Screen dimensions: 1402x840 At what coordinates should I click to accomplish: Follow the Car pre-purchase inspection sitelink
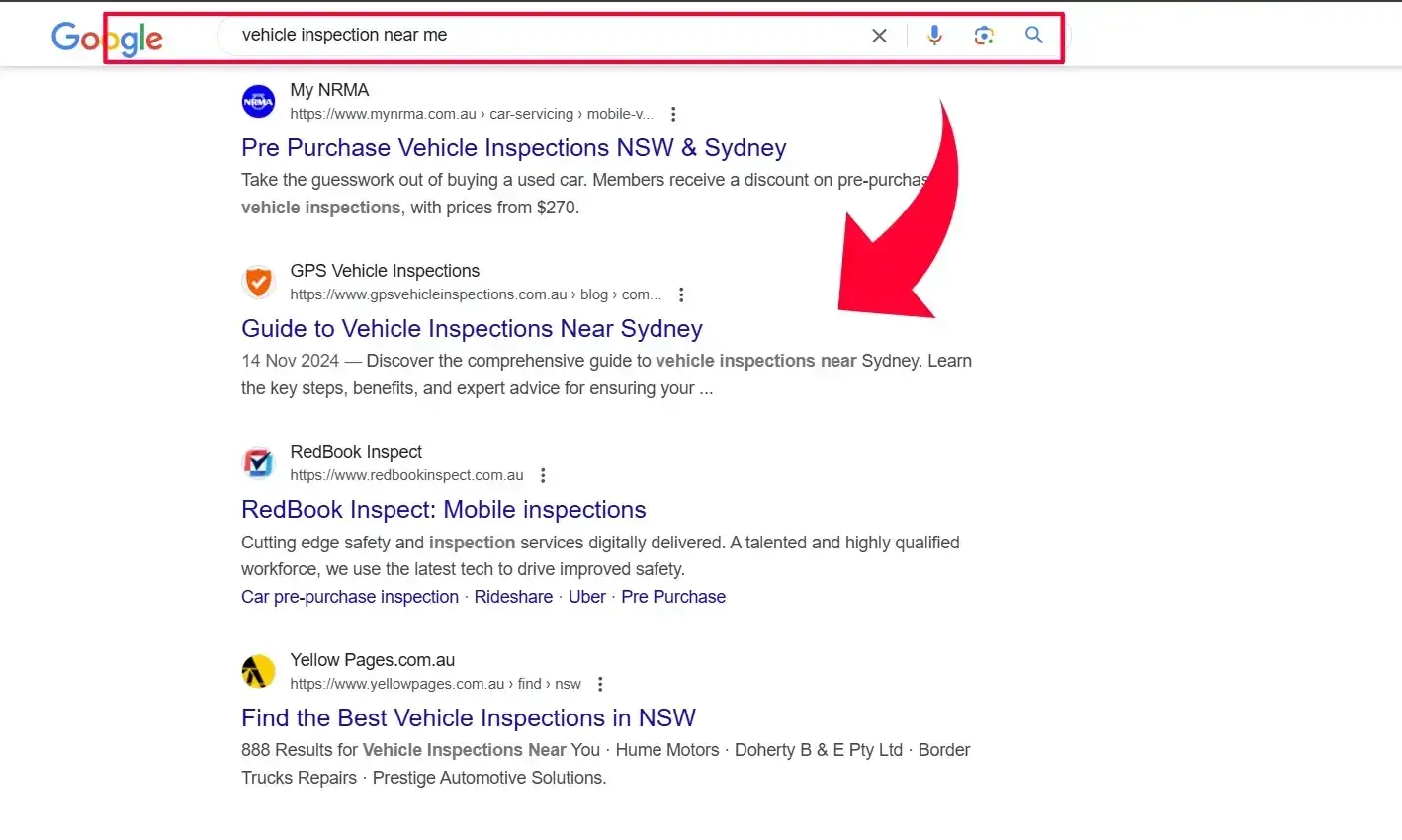(x=350, y=597)
